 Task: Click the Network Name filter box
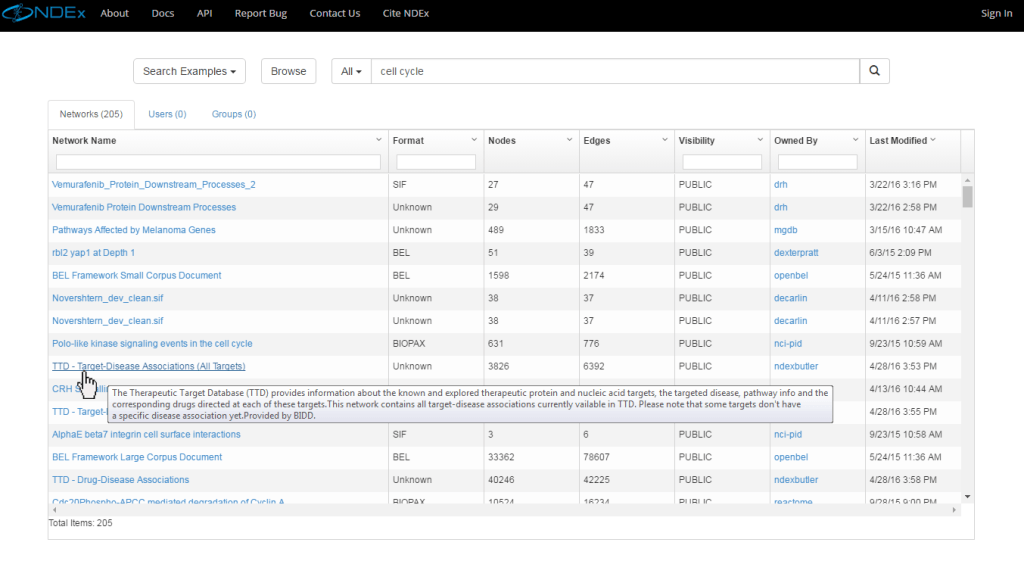[218, 162]
